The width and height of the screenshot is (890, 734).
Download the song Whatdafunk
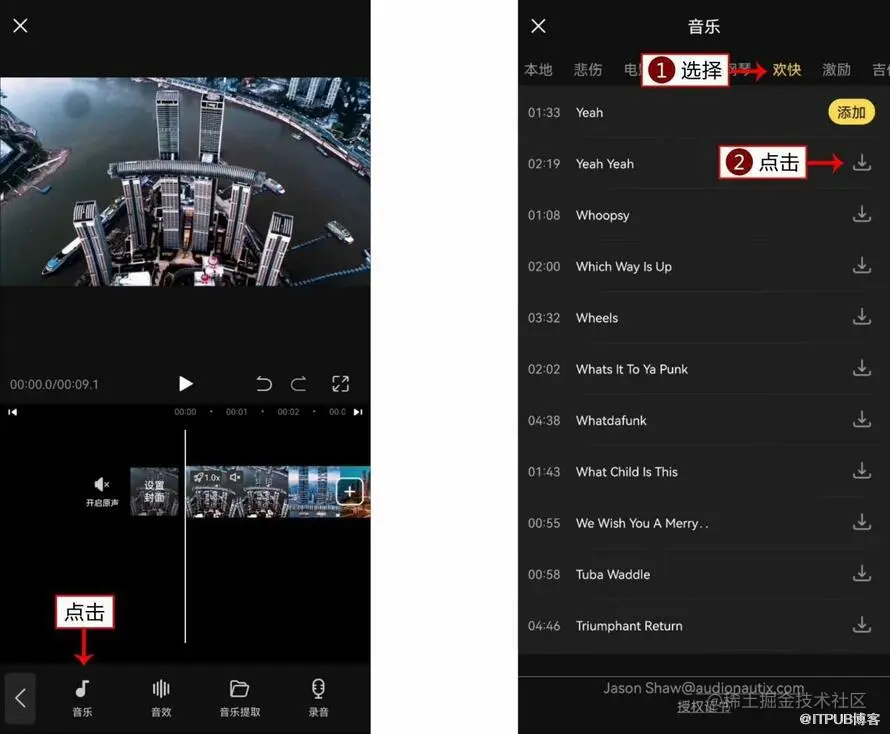[862, 420]
